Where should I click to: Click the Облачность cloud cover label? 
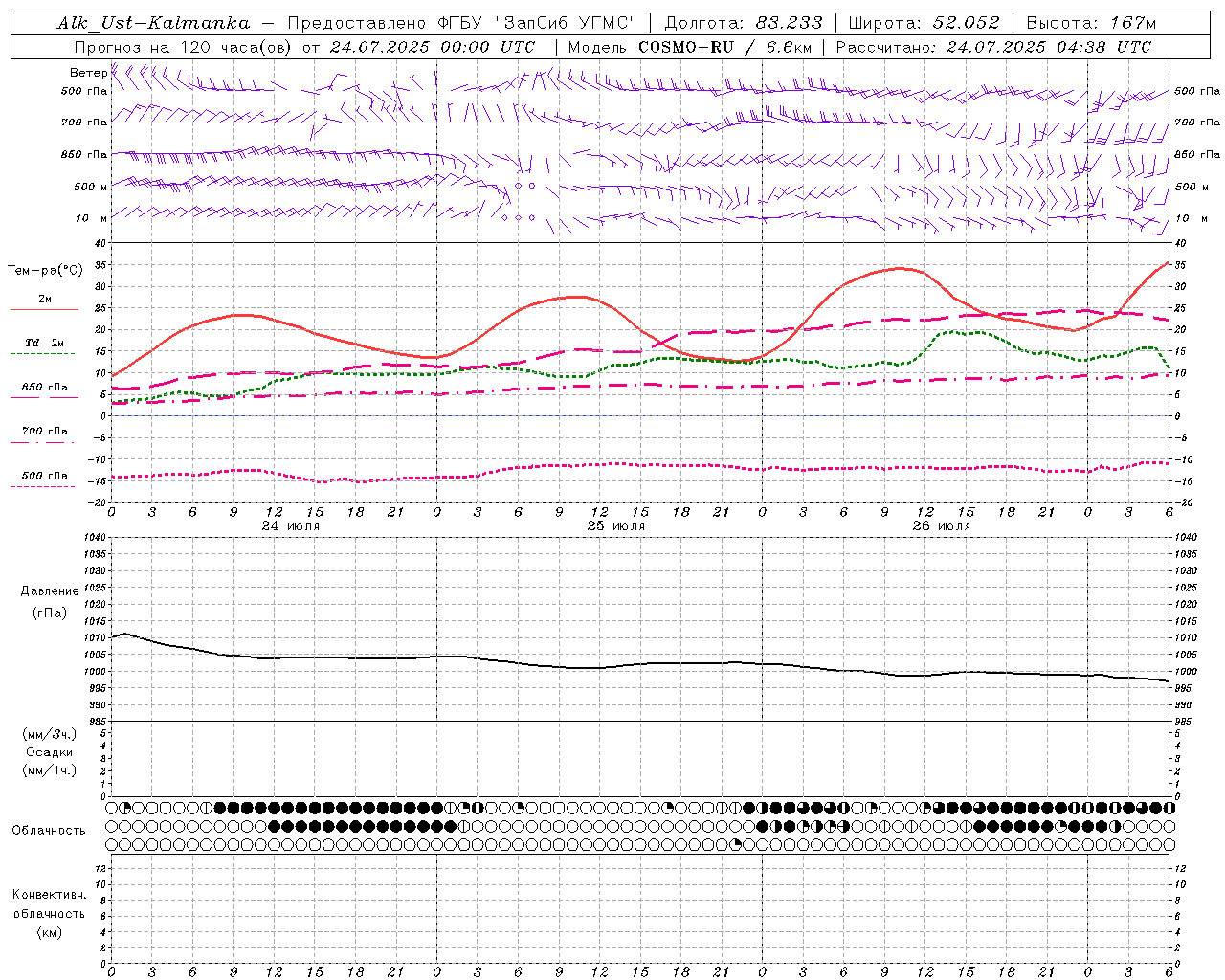coord(49,831)
